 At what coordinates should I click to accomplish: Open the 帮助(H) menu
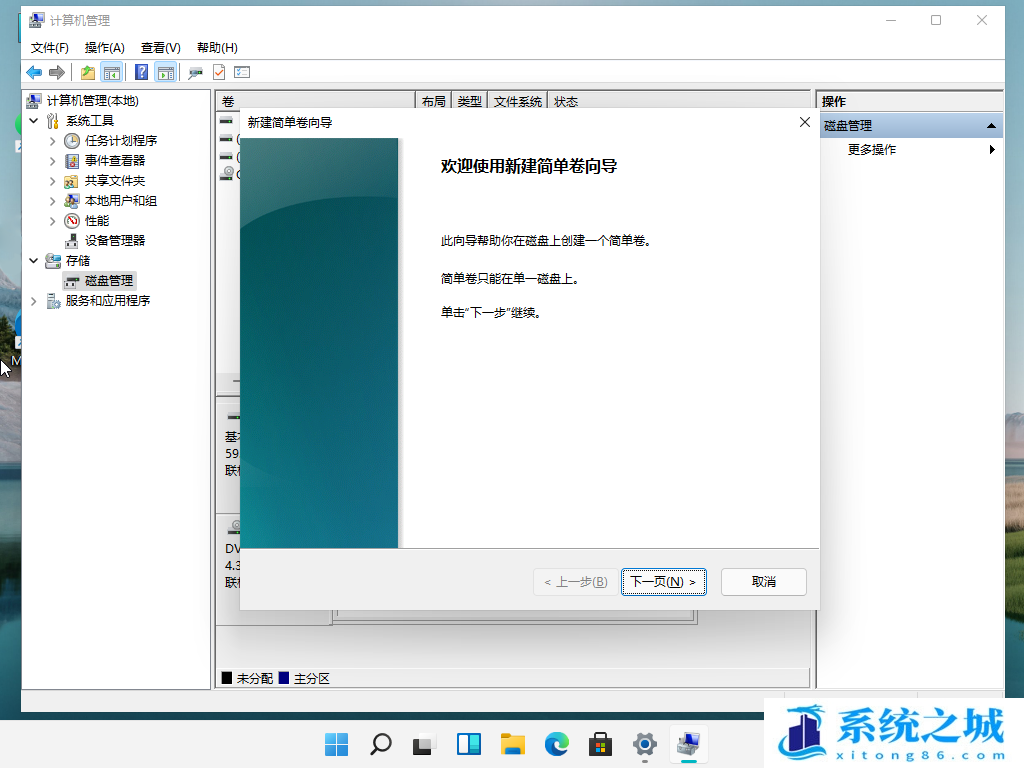coord(217,48)
